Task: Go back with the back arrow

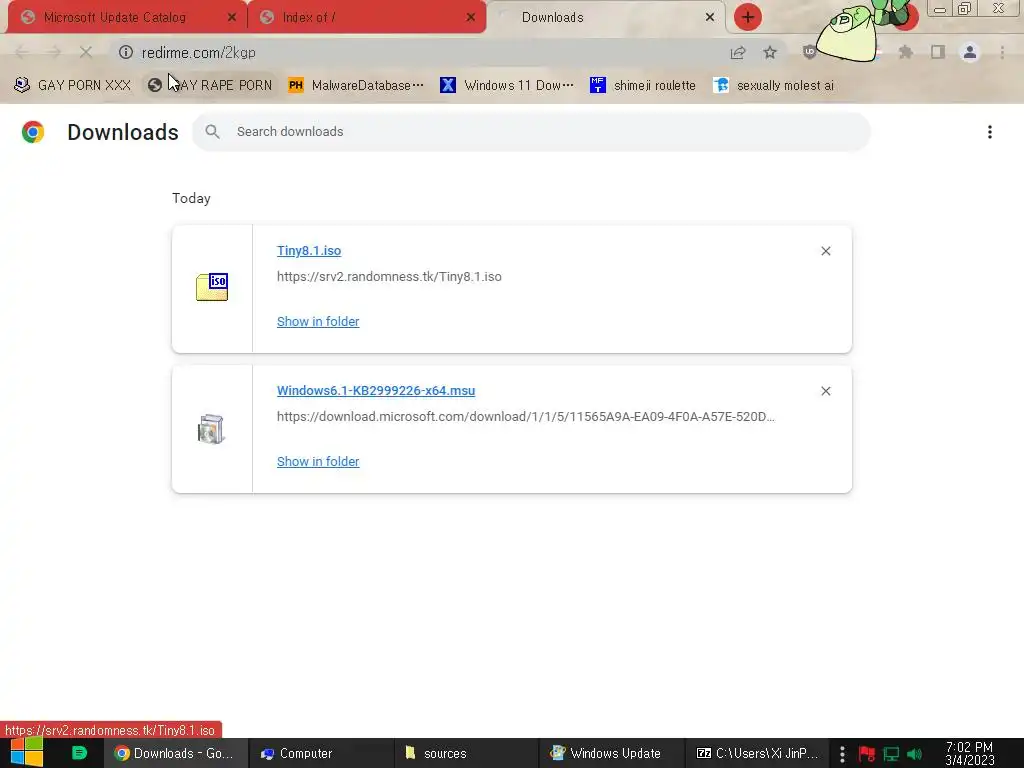Action: tap(22, 52)
